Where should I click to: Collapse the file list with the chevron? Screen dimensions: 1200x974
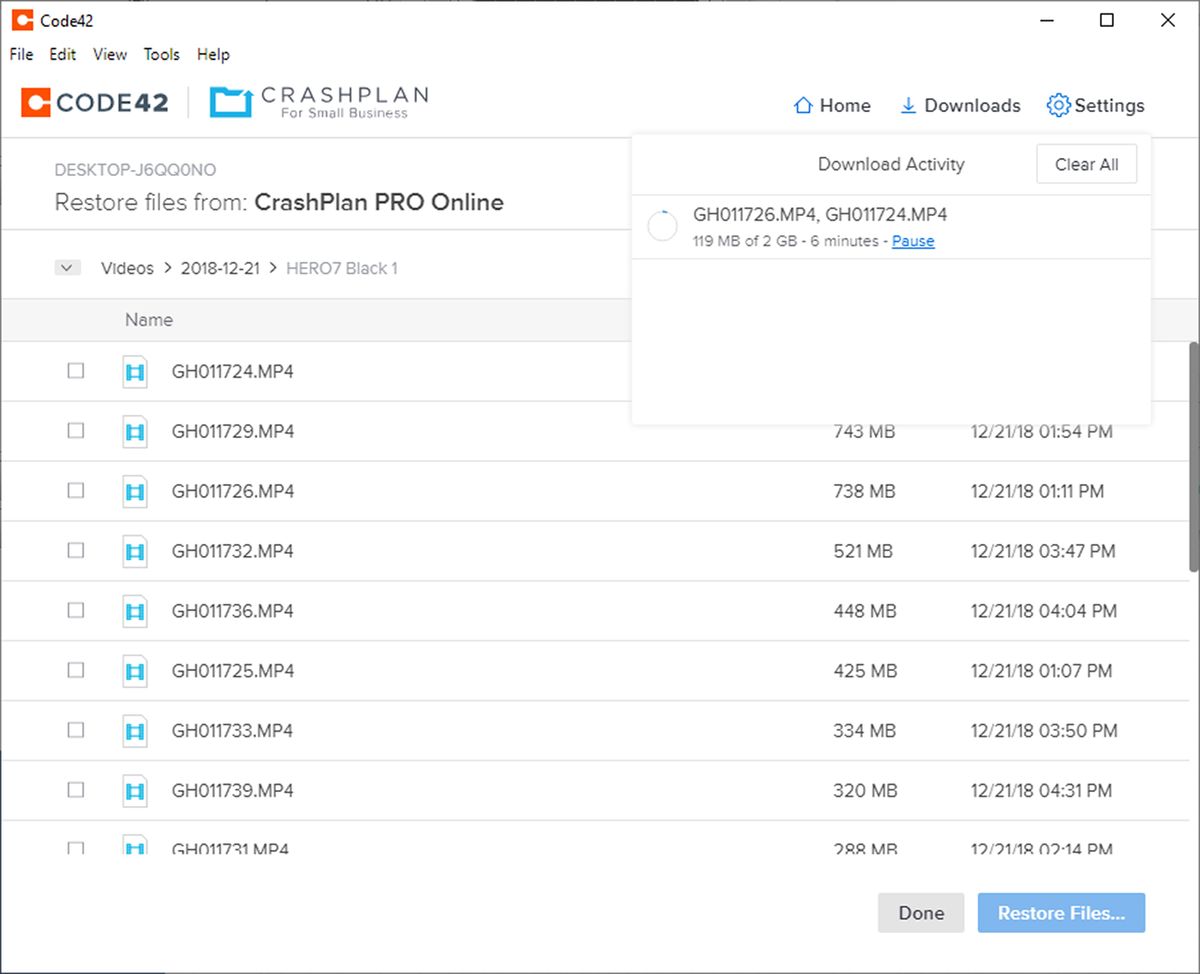click(x=67, y=267)
